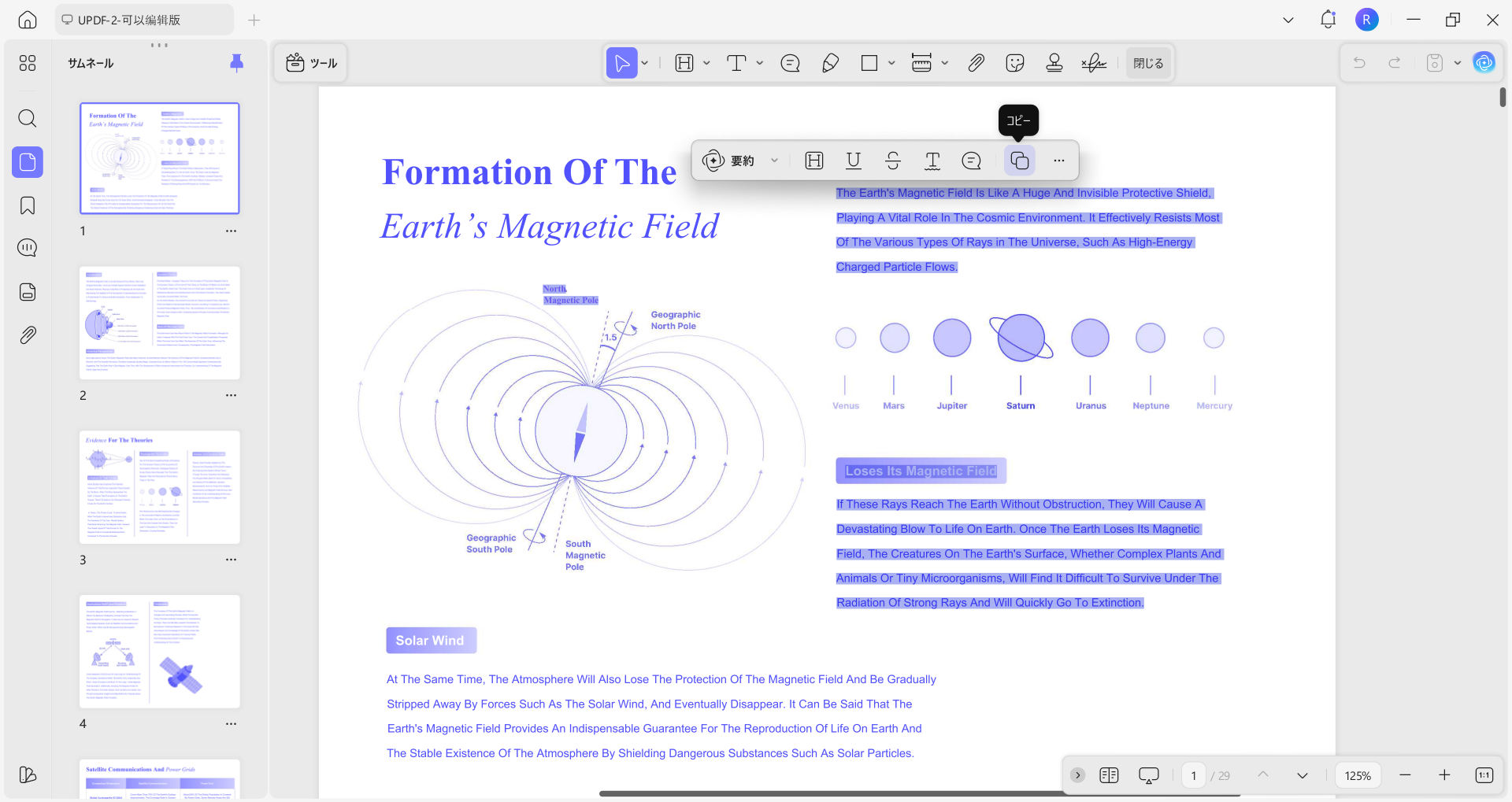Expand selection tool dropdown arrow
The width and height of the screenshot is (1512, 802).
click(x=645, y=63)
